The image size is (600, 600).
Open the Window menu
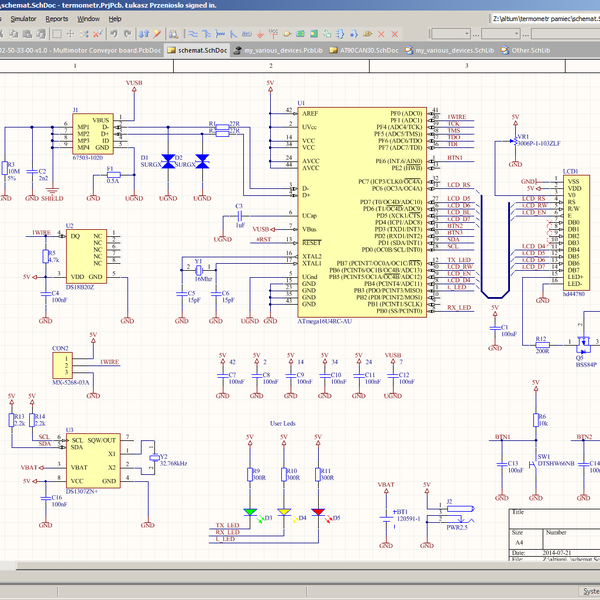click(x=88, y=18)
